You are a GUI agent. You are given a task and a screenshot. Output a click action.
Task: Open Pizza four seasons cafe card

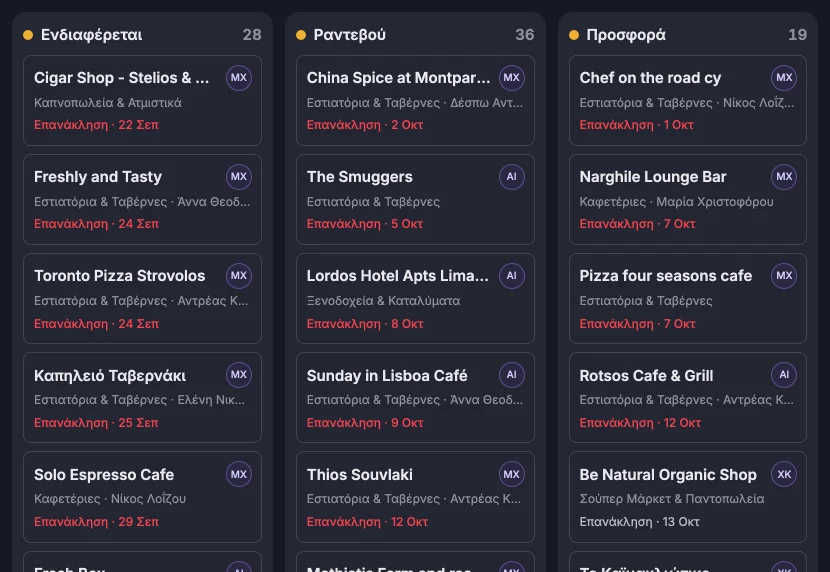pyautogui.click(x=688, y=298)
